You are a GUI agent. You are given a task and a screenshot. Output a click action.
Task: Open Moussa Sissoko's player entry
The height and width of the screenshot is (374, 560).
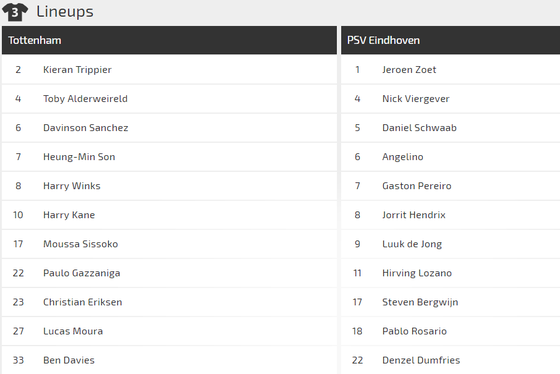[80, 244]
